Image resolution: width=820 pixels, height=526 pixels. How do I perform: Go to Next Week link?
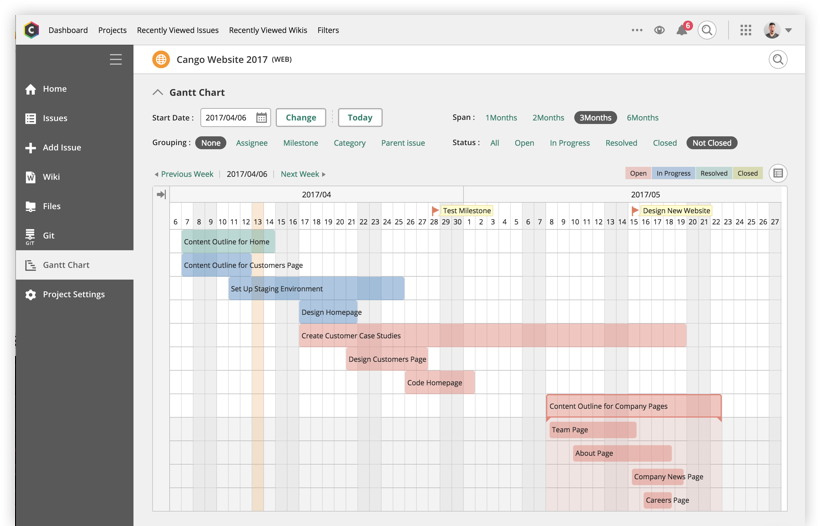[x=303, y=174]
